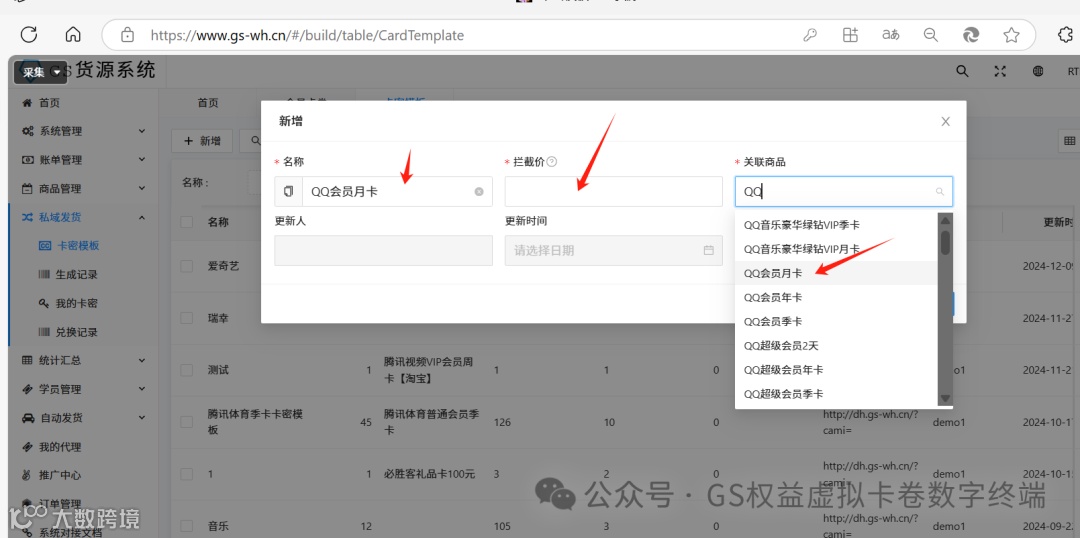The image size is (1080, 538).
Task: Click the dropdown scrollbar up arrow
Action: click(945, 220)
